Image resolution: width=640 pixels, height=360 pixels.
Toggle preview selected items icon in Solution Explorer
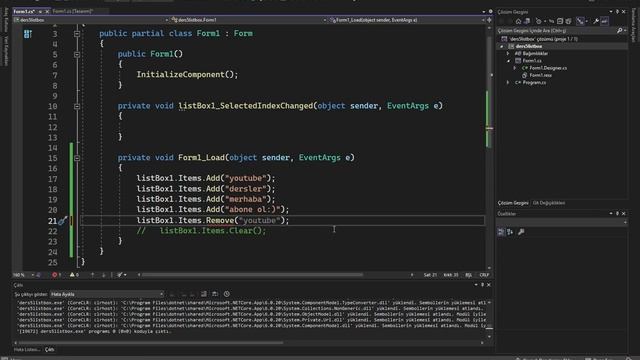click(604, 21)
